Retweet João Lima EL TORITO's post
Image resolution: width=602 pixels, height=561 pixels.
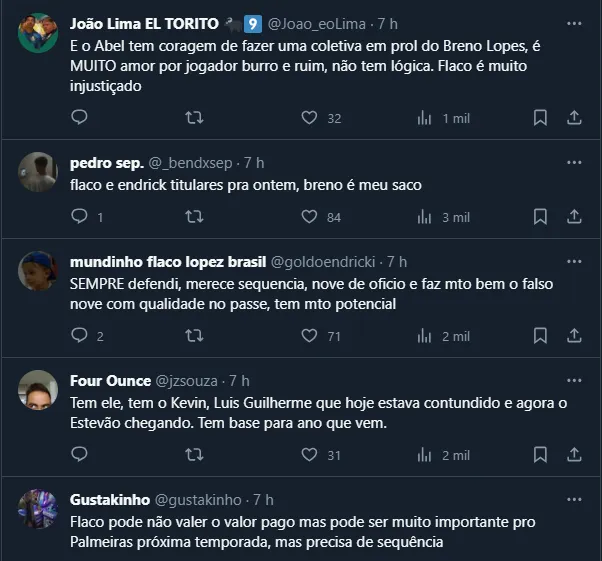click(195, 118)
